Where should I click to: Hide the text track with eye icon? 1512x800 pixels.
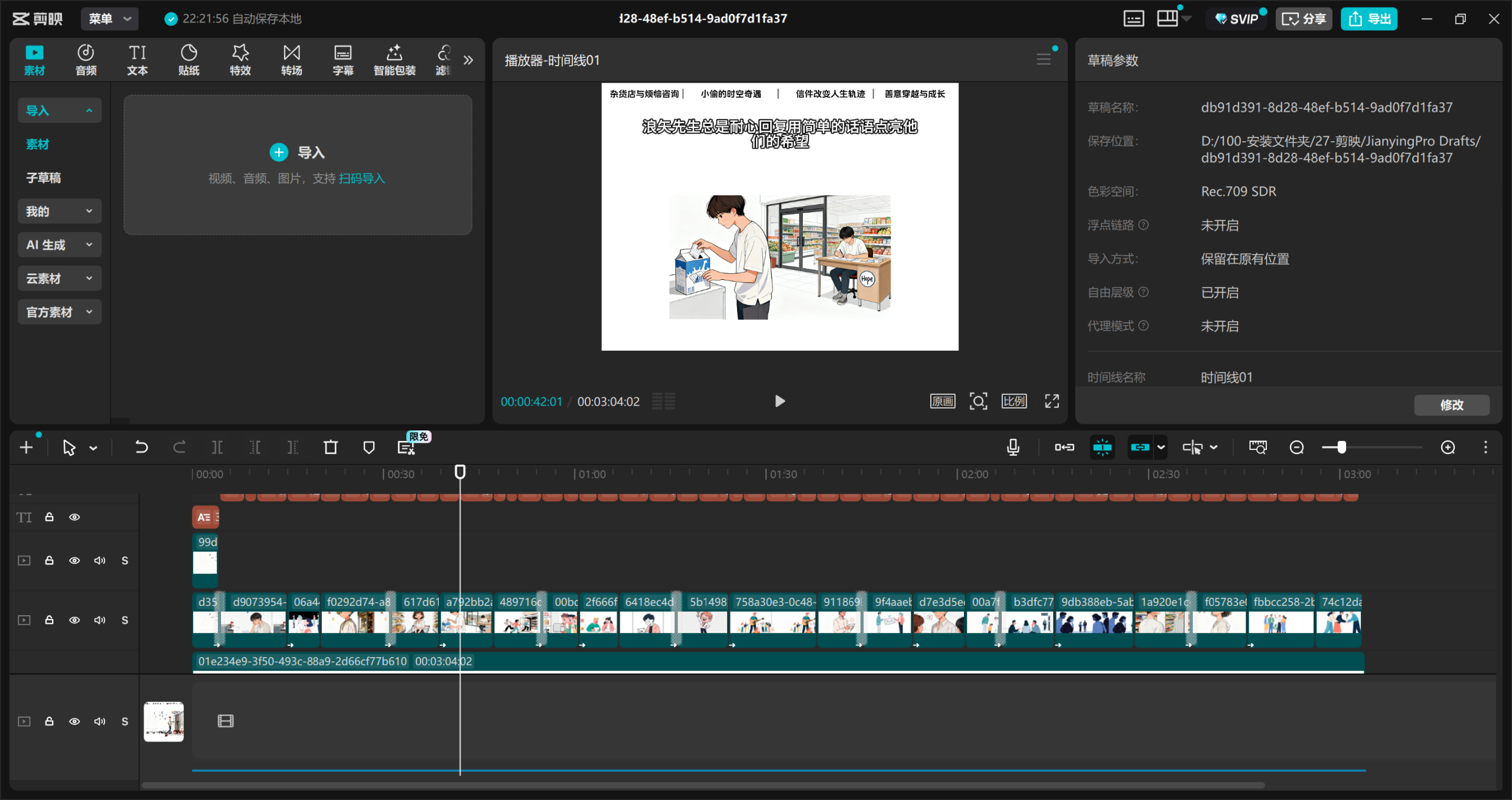pos(74,517)
